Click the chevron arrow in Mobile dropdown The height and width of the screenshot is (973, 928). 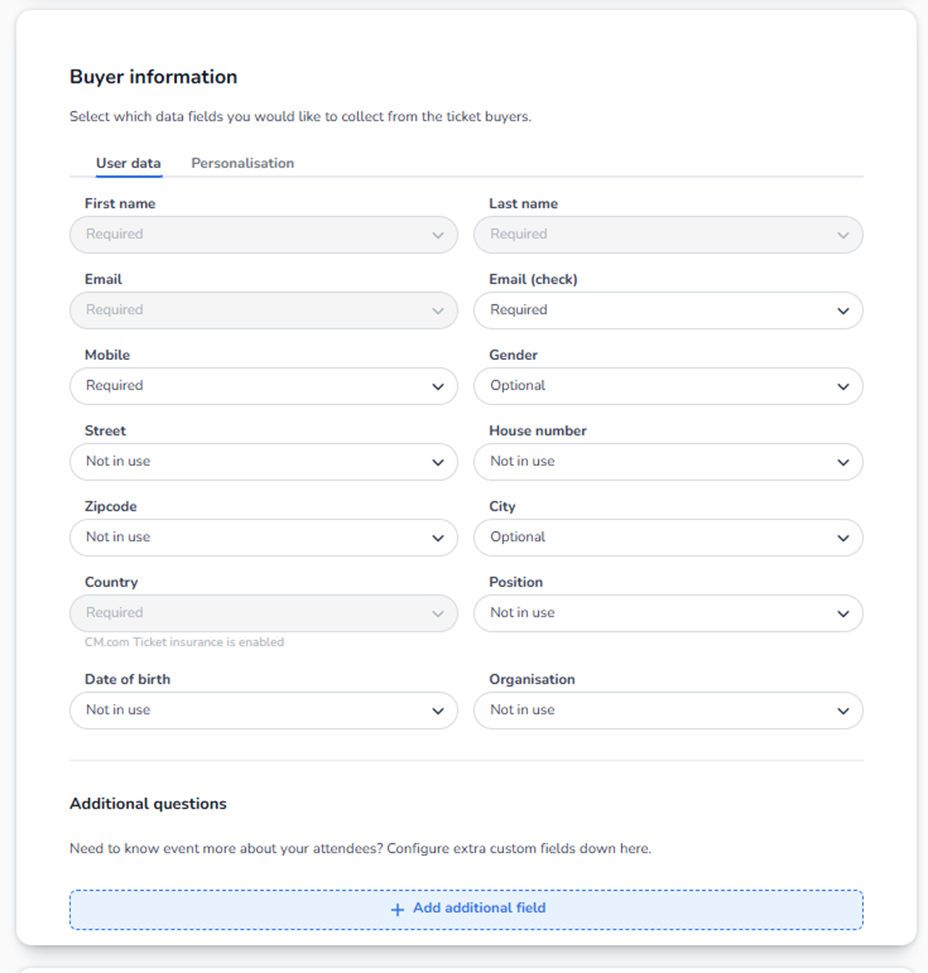pos(438,387)
